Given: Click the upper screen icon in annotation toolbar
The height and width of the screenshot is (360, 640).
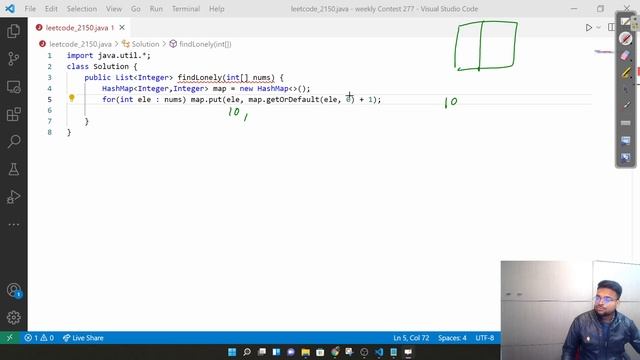Looking at the screenshot, I should (625, 140).
